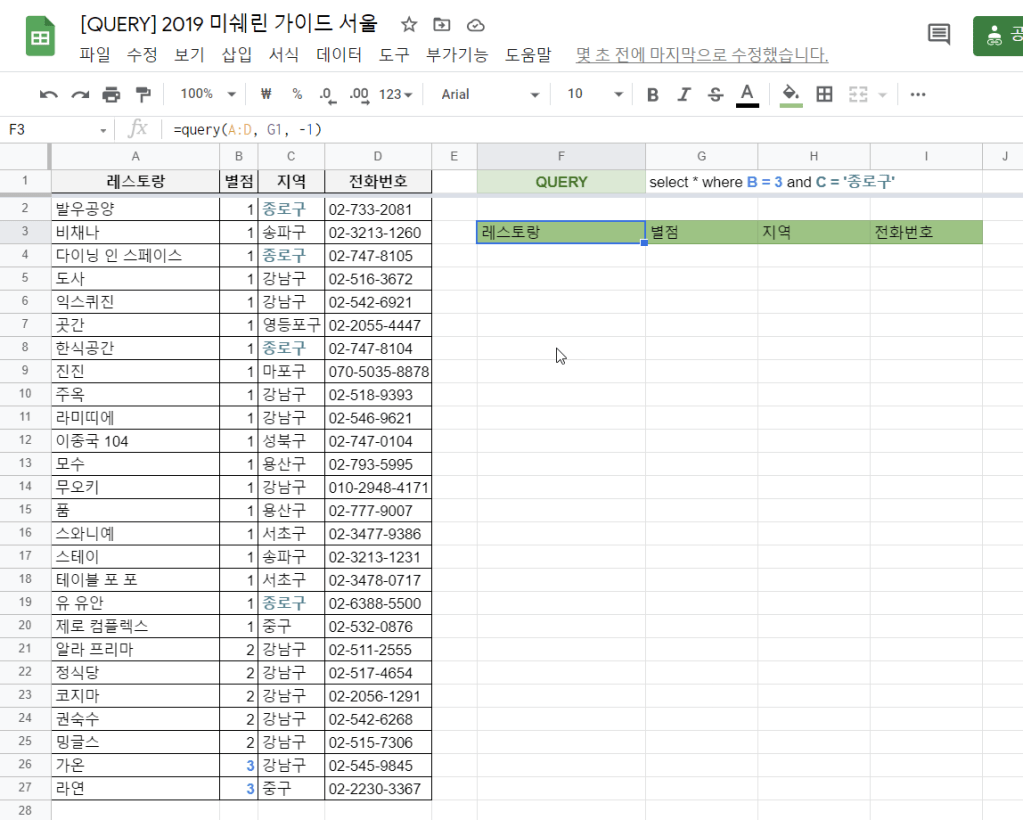The image size is (1023, 820).
Task: Select the paint format roller icon
Action: click(142, 94)
